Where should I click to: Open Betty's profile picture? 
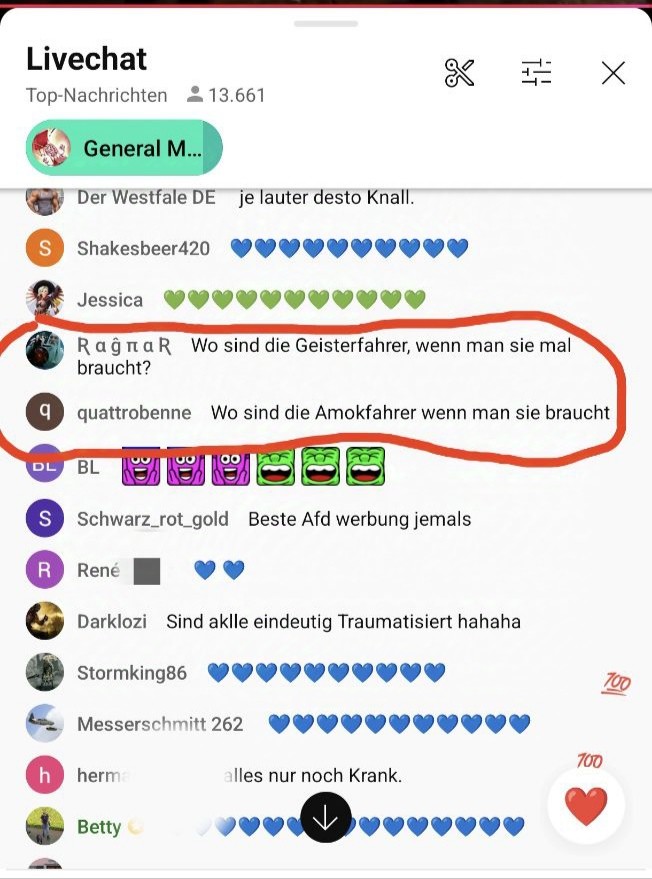(45, 826)
